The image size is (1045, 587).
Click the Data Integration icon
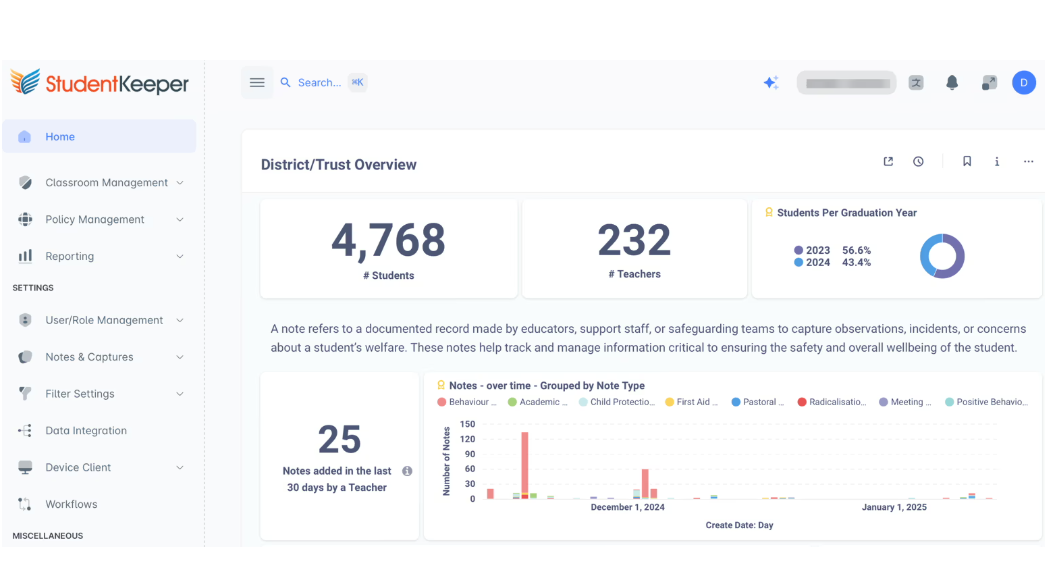point(25,430)
